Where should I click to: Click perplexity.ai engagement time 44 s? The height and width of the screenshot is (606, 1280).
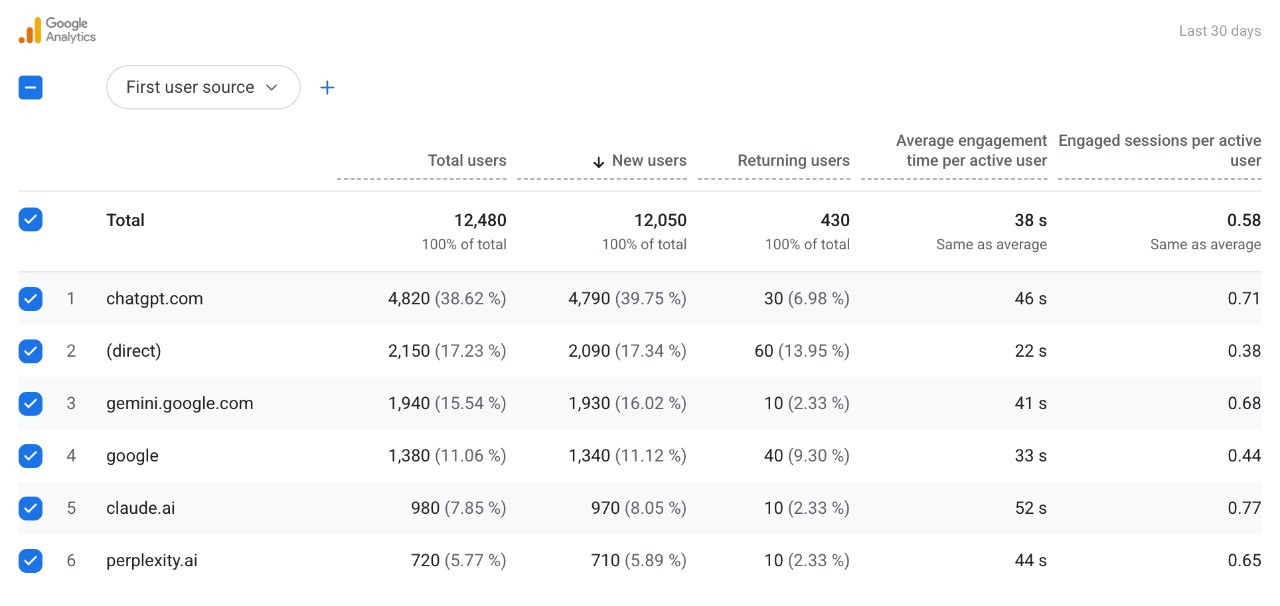pyautogui.click(x=1031, y=560)
